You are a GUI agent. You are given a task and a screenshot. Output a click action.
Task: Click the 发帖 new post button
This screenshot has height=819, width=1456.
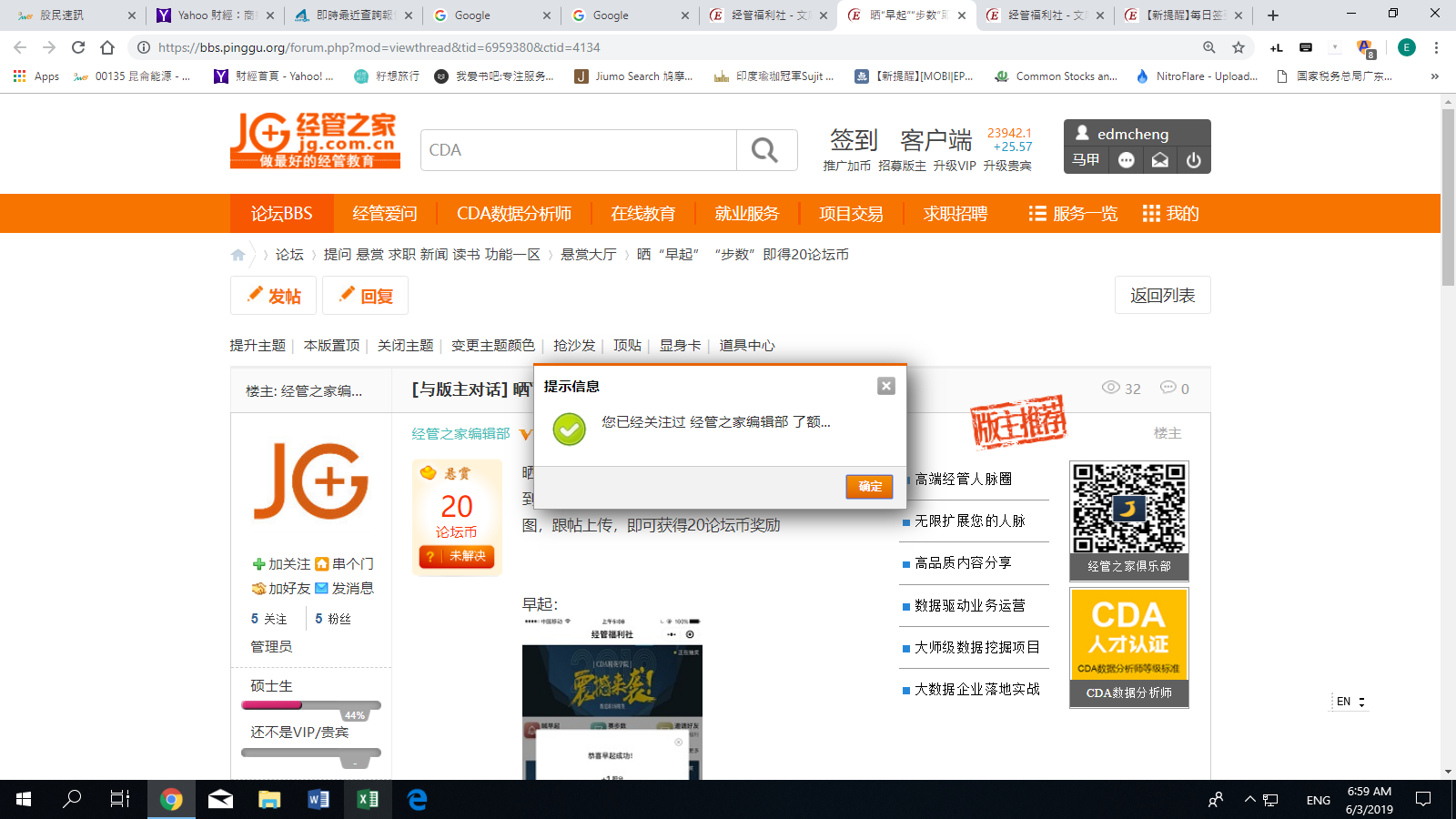[x=273, y=296]
